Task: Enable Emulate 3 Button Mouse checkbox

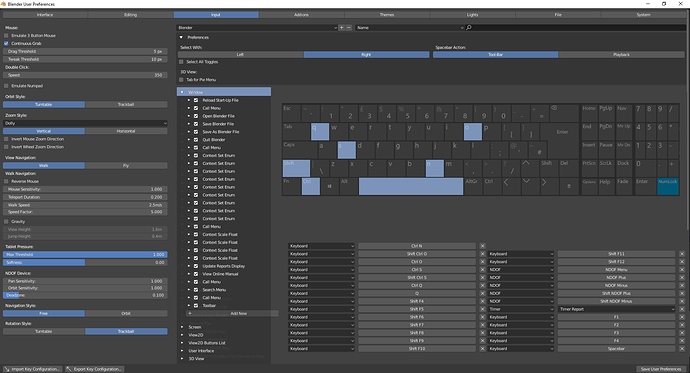Action: (6, 36)
